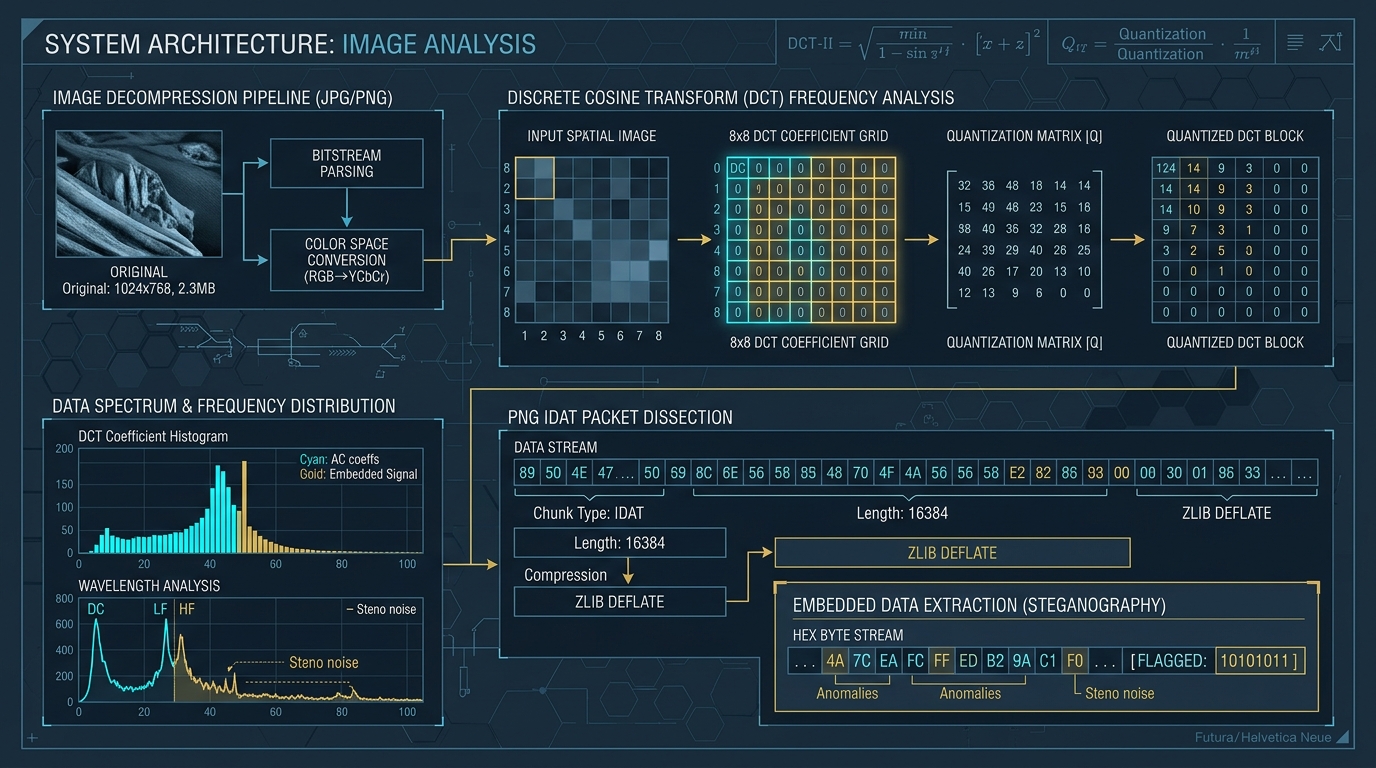Click the 124 cell in the quantized DCT block
The height and width of the screenshot is (768, 1376).
click(x=1165, y=168)
